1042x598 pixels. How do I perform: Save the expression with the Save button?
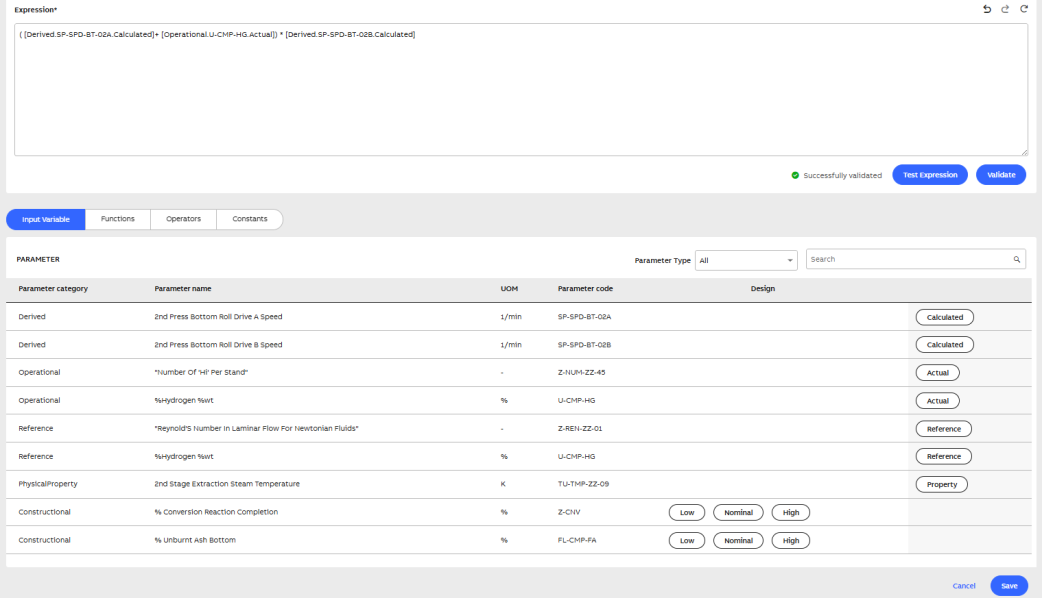click(1009, 586)
